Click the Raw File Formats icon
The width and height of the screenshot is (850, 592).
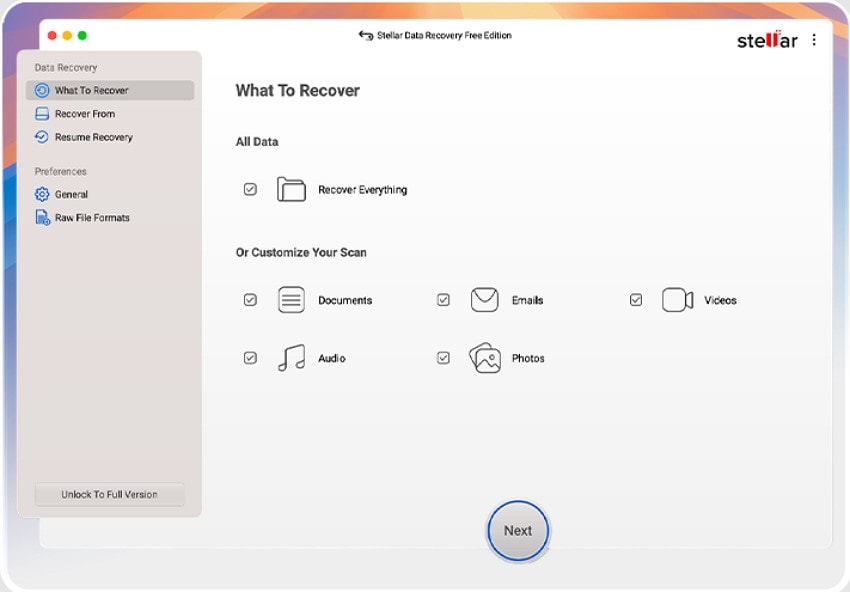pos(42,217)
